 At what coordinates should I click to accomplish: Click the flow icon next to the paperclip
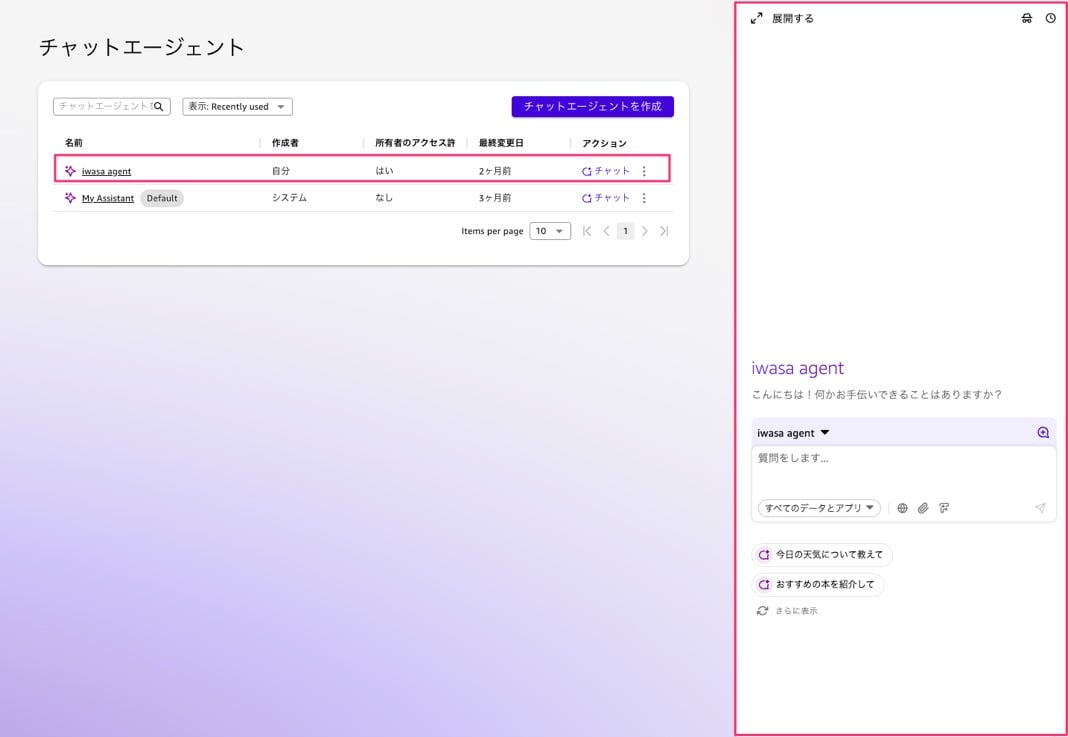point(944,508)
